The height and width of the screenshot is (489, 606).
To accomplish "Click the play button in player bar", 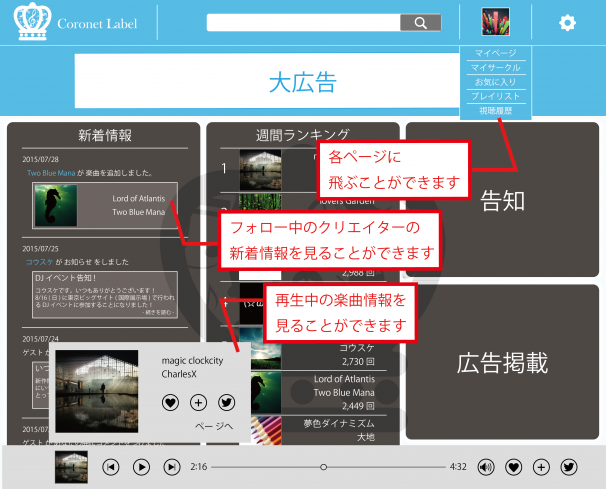I will [x=141, y=467].
